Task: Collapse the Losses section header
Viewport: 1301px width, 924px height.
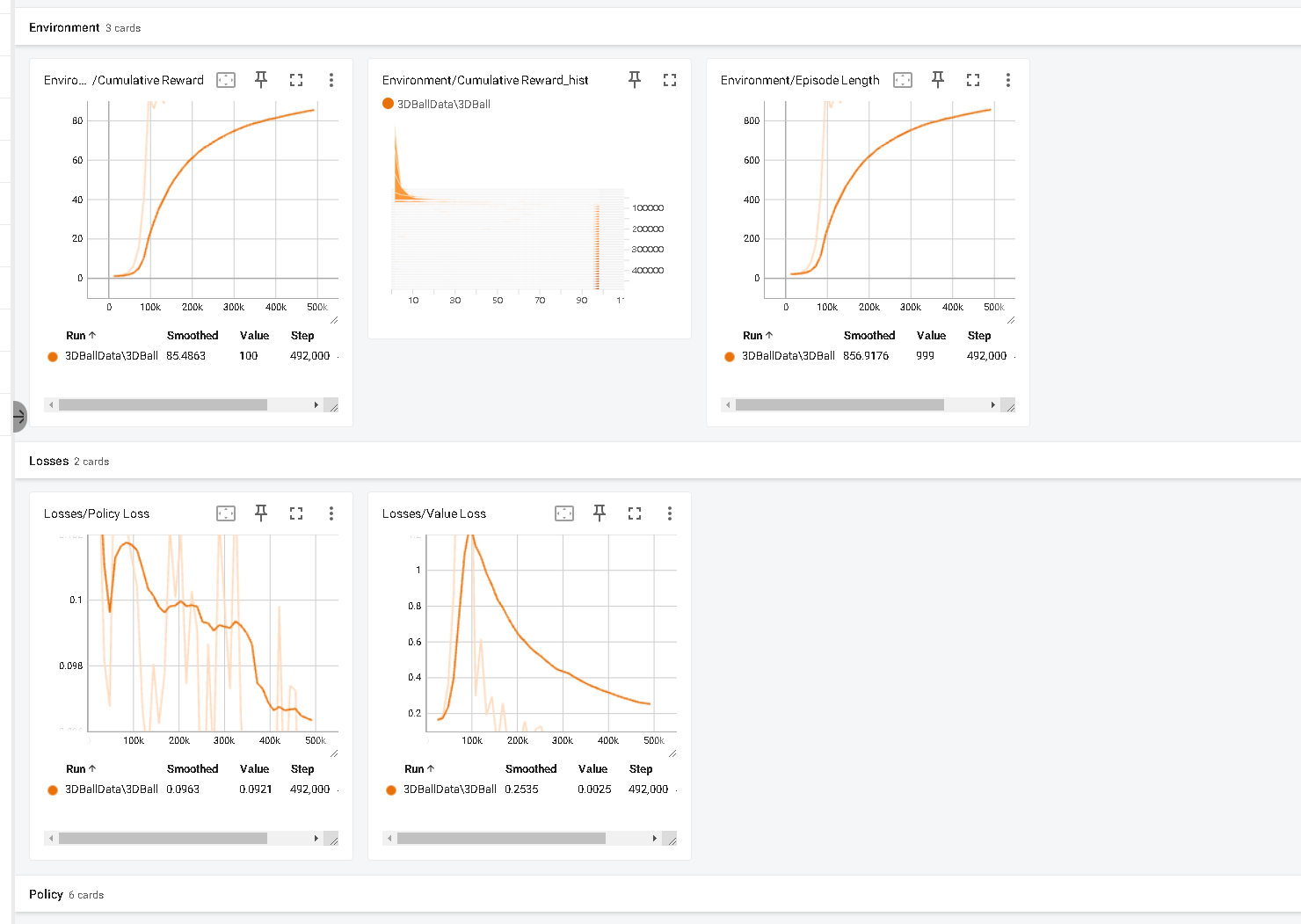Action: pyautogui.click(x=658, y=461)
